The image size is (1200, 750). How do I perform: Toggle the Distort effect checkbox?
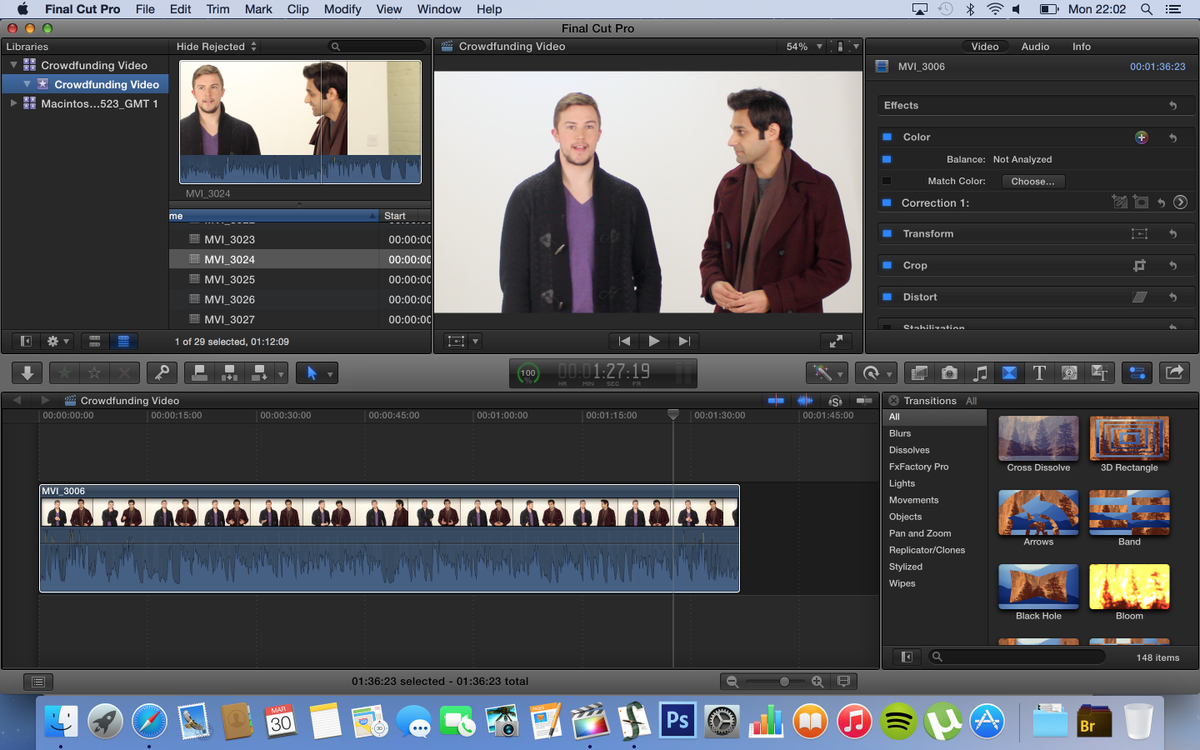886,296
